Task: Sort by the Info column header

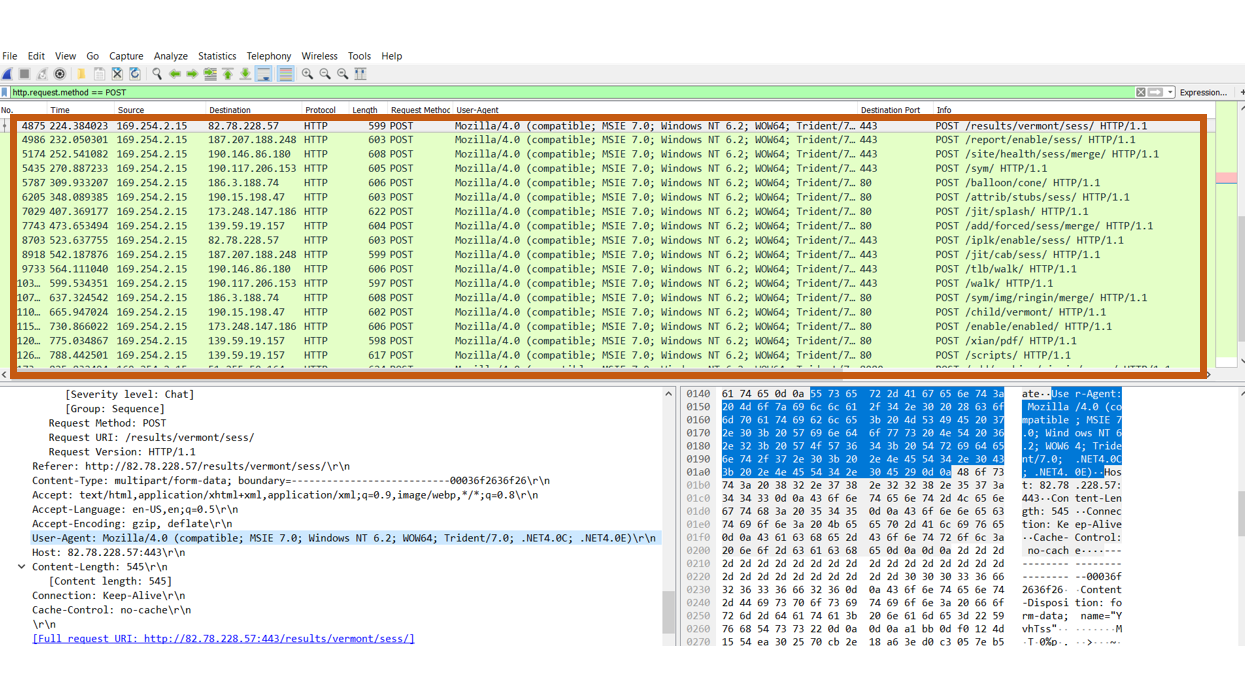Action: (x=944, y=110)
